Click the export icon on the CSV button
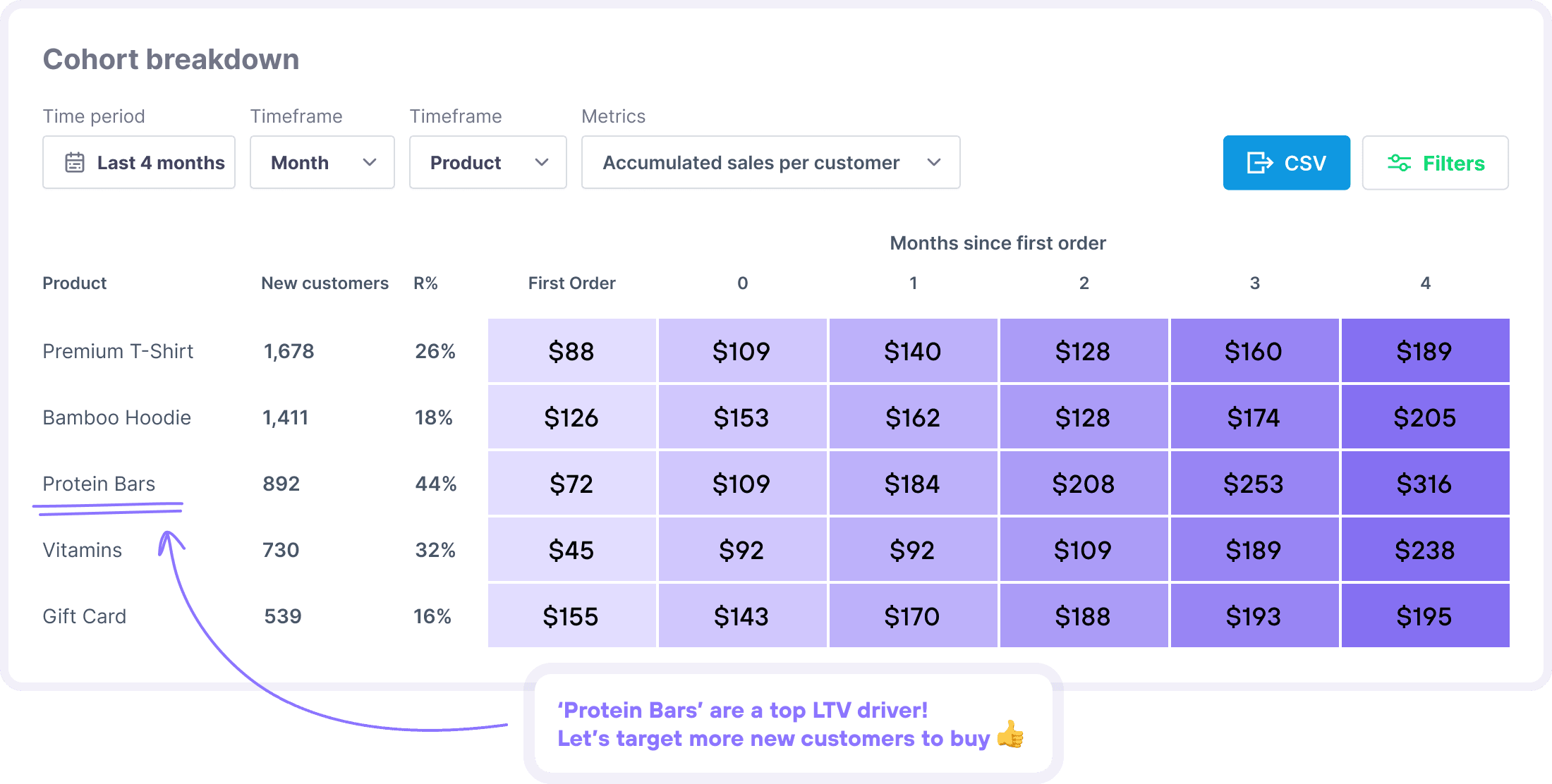 [1257, 162]
